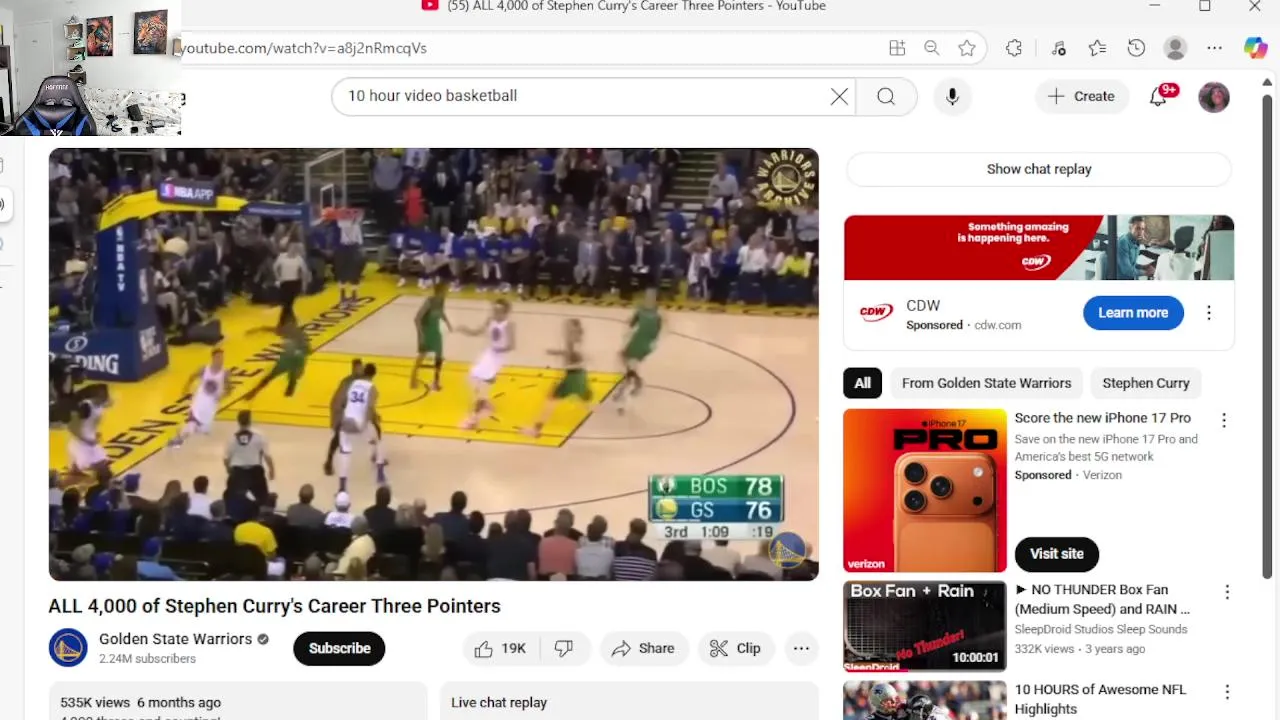
Task: Open the browser settings and more menu
Action: 1214,48
